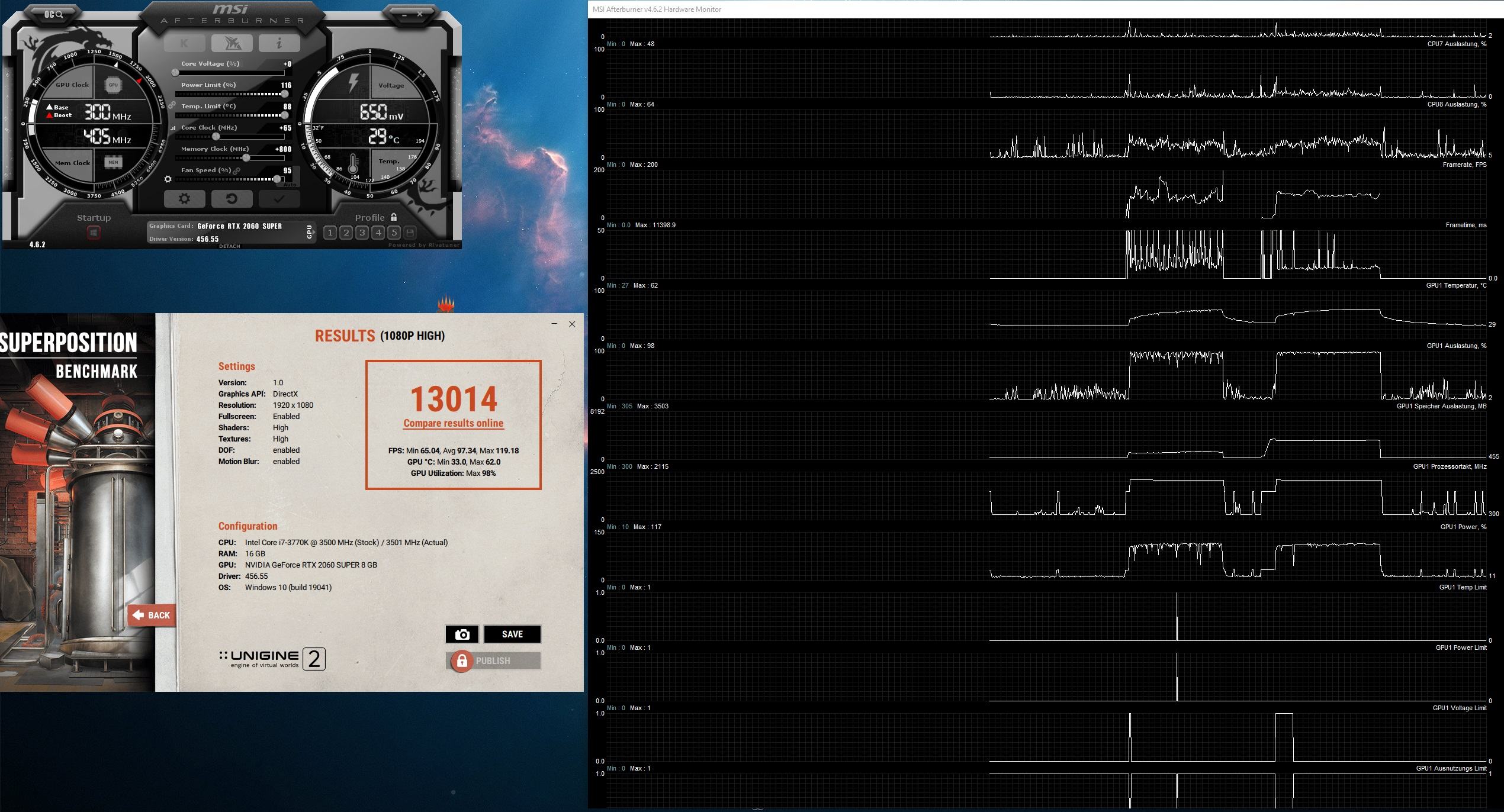Adjust the Power Limit slider

pyautogui.click(x=230, y=94)
